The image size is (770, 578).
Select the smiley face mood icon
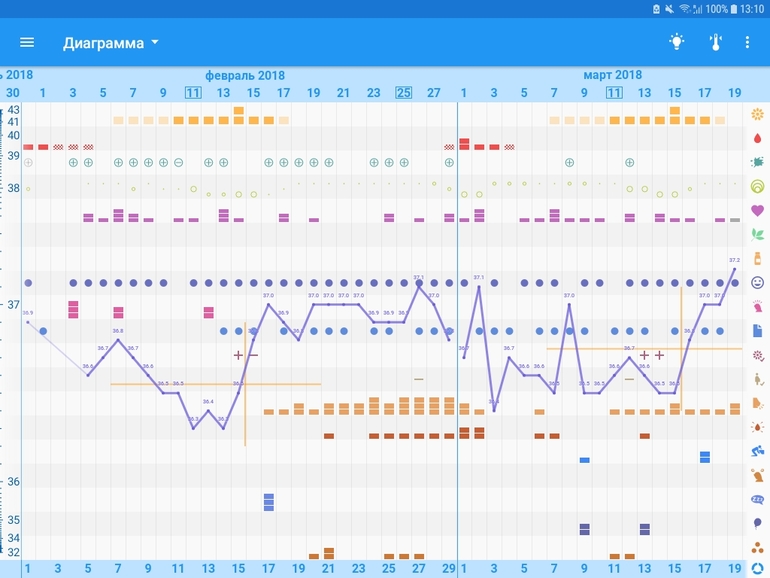(757, 282)
